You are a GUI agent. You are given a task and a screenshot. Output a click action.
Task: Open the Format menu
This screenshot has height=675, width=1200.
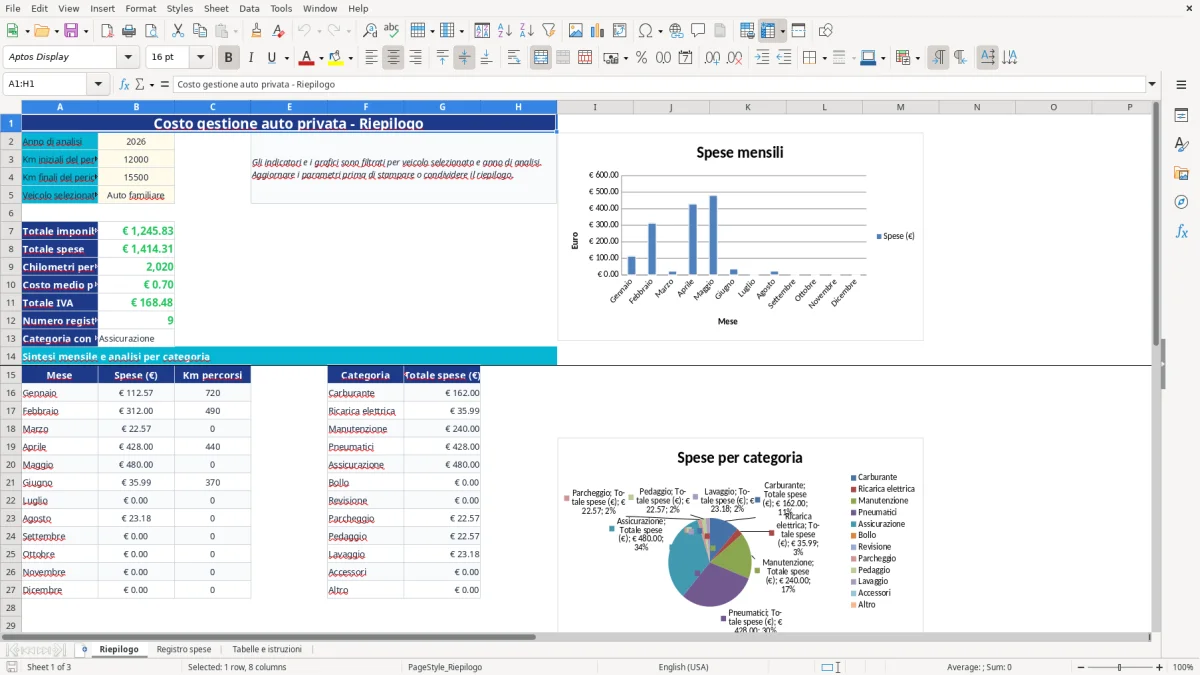pyautogui.click(x=140, y=8)
